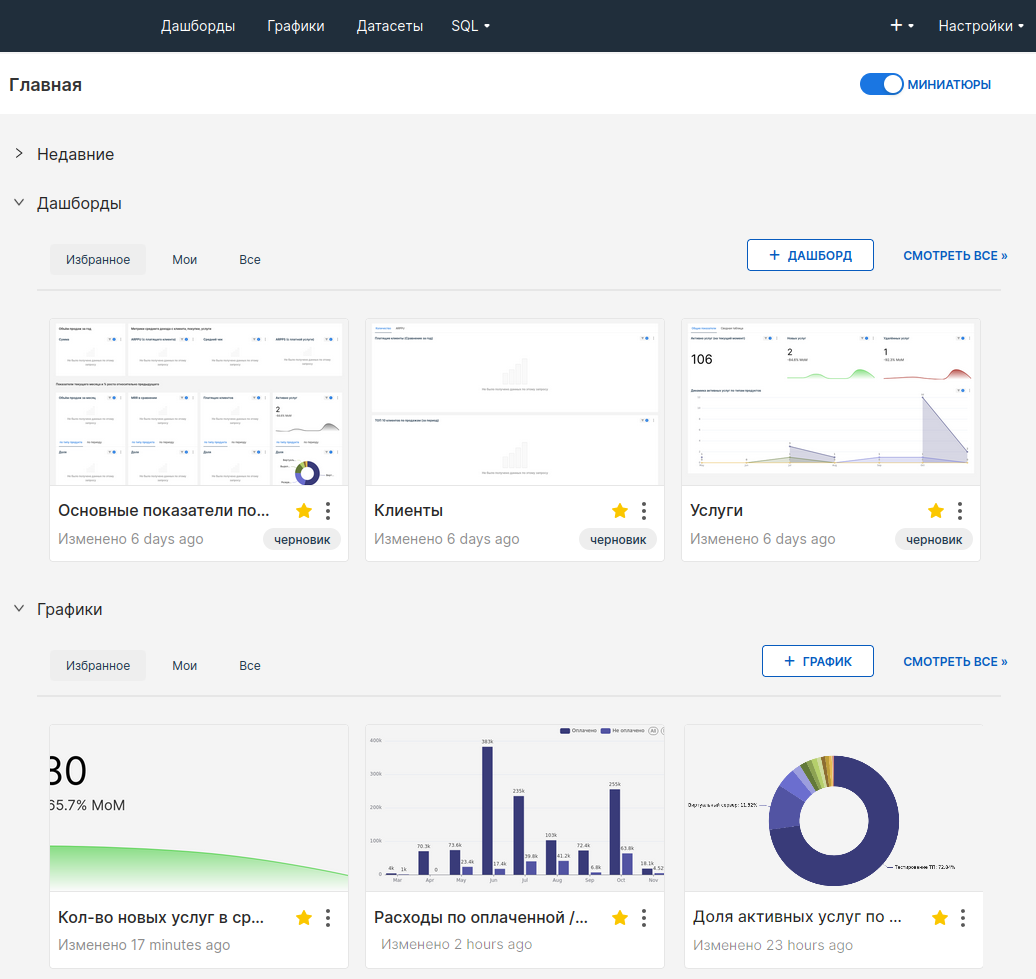The height and width of the screenshot is (979, 1036).
Task: Open the SQL dropdown menu
Action: tap(470, 26)
